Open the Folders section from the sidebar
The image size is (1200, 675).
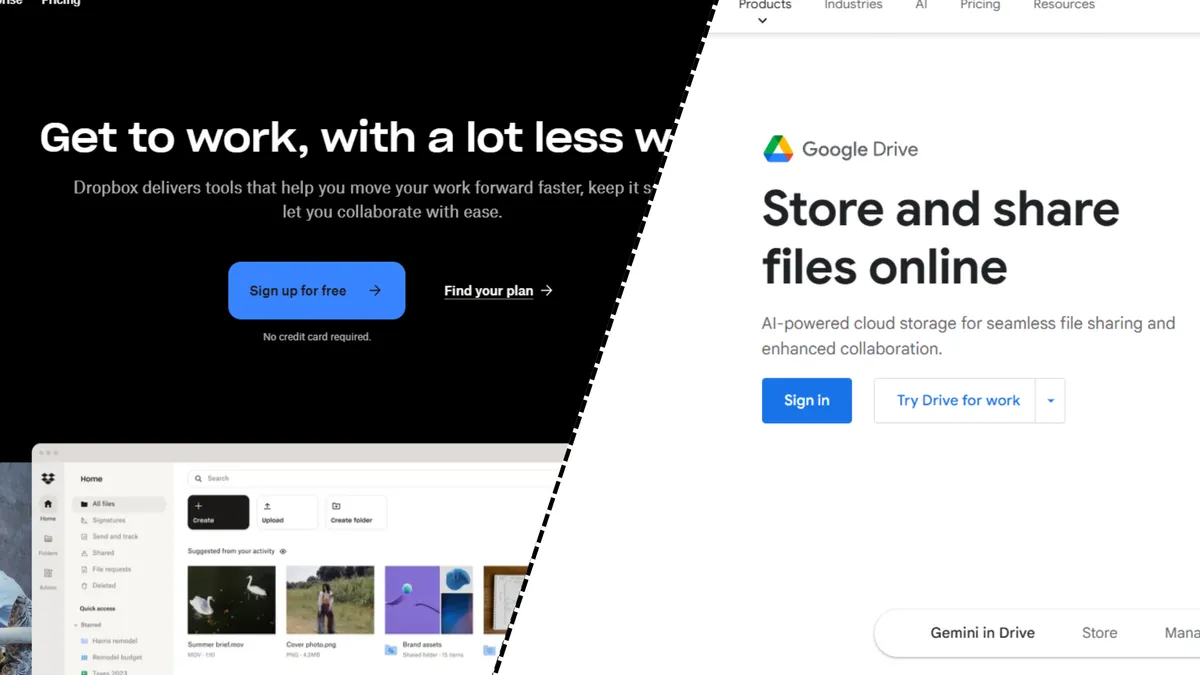[48, 539]
